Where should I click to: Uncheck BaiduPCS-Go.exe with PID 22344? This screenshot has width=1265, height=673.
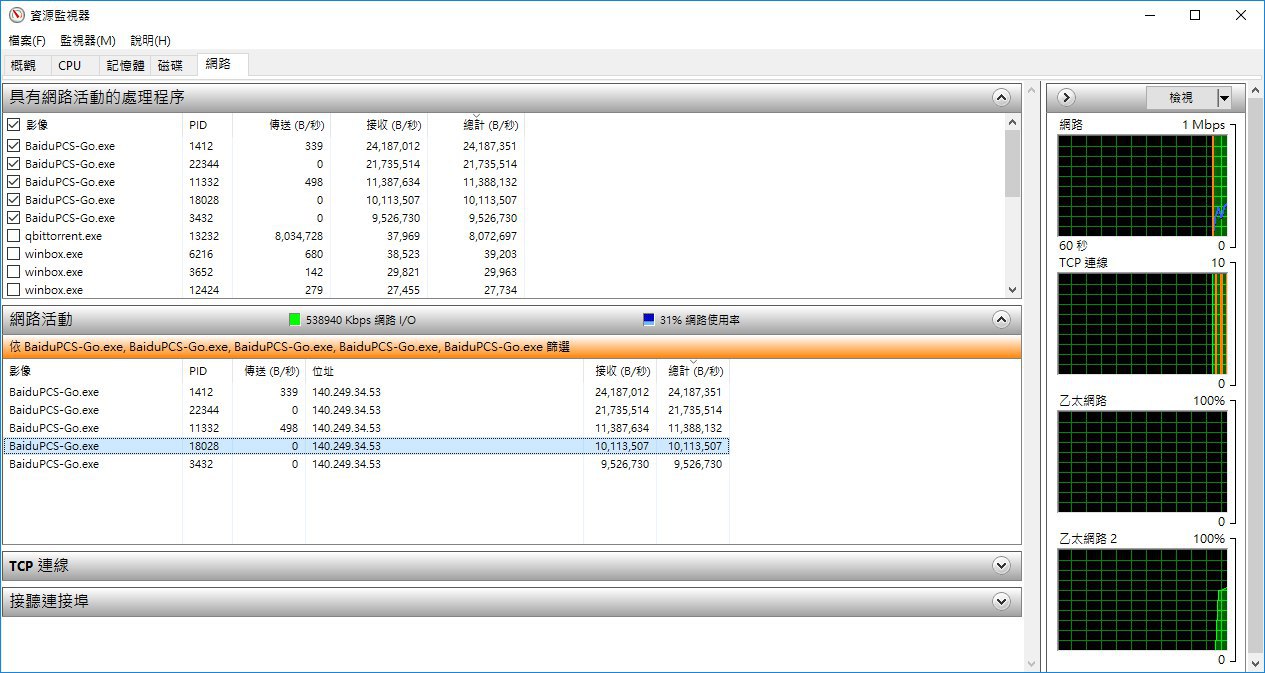[14, 164]
